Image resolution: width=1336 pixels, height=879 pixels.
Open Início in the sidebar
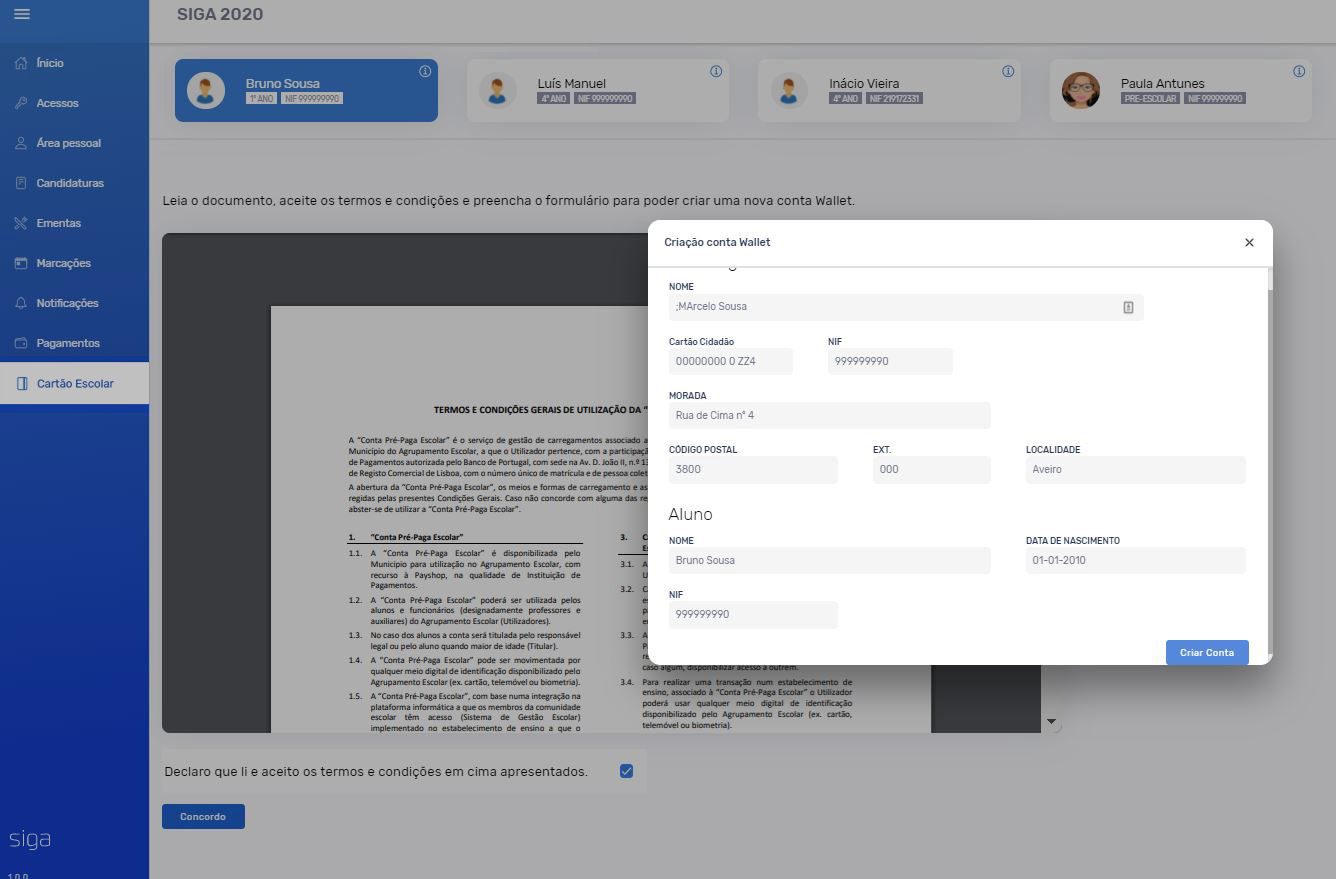50,63
